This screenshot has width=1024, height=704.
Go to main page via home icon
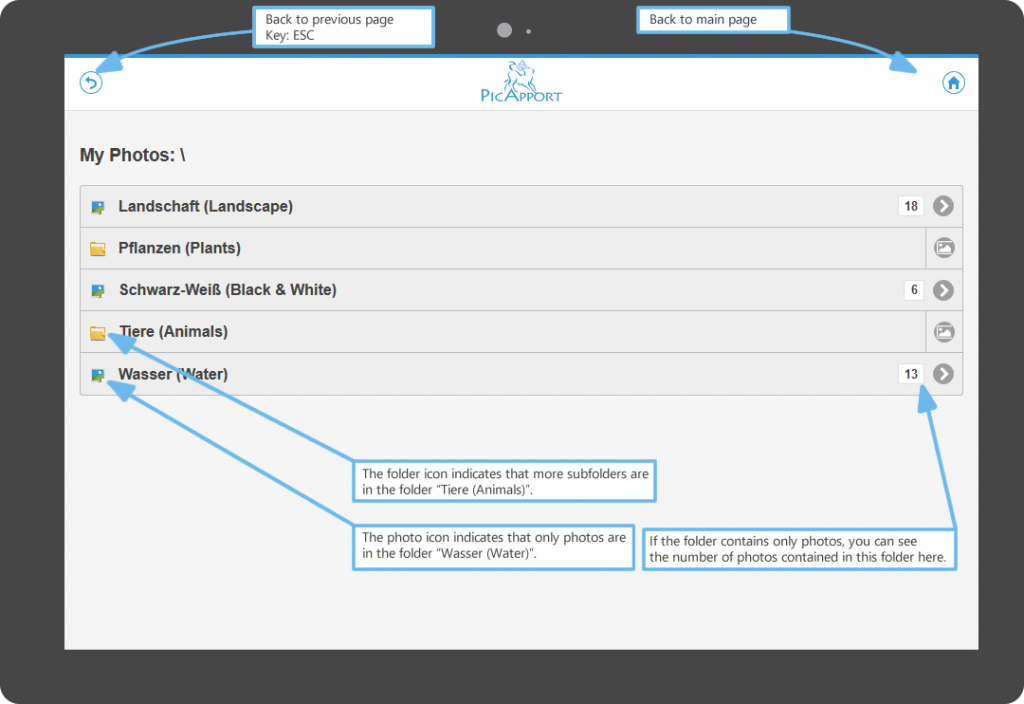tap(954, 83)
